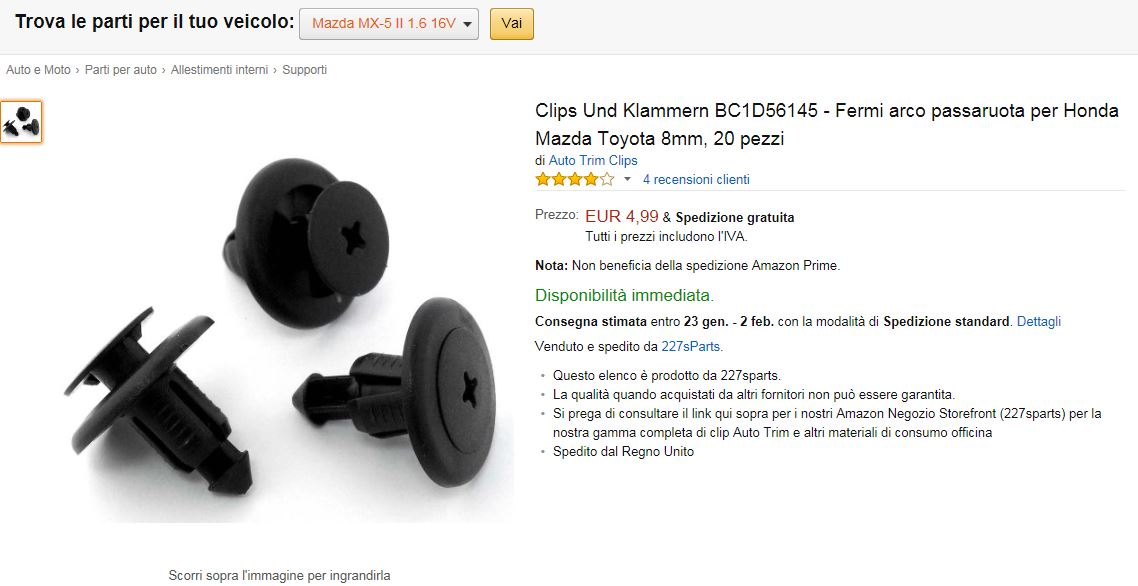Go to Parti per auto breadcrumb
Image resolution: width=1138 pixels, height=586 pixels.
coord(120,70)
